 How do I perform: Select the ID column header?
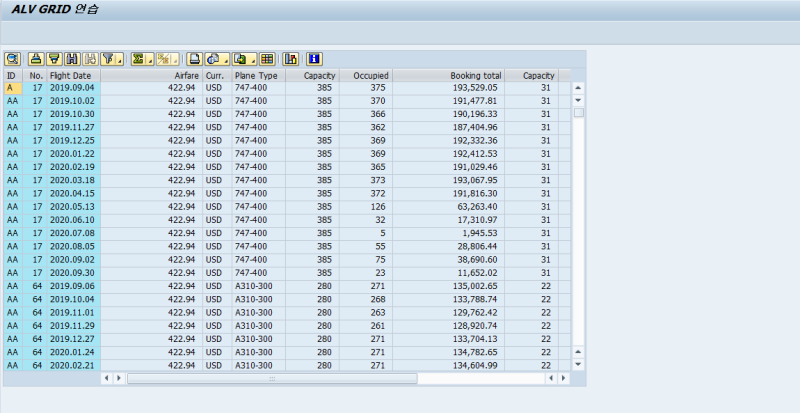13,76
